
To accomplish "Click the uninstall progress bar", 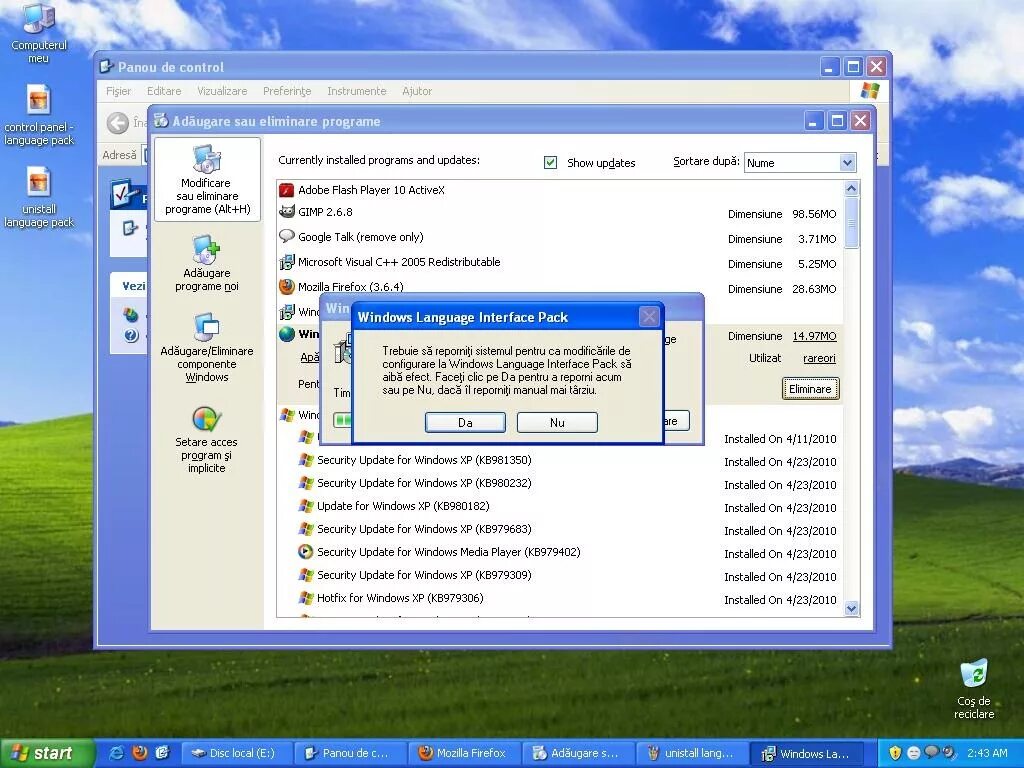I will [x=342, y=420].
